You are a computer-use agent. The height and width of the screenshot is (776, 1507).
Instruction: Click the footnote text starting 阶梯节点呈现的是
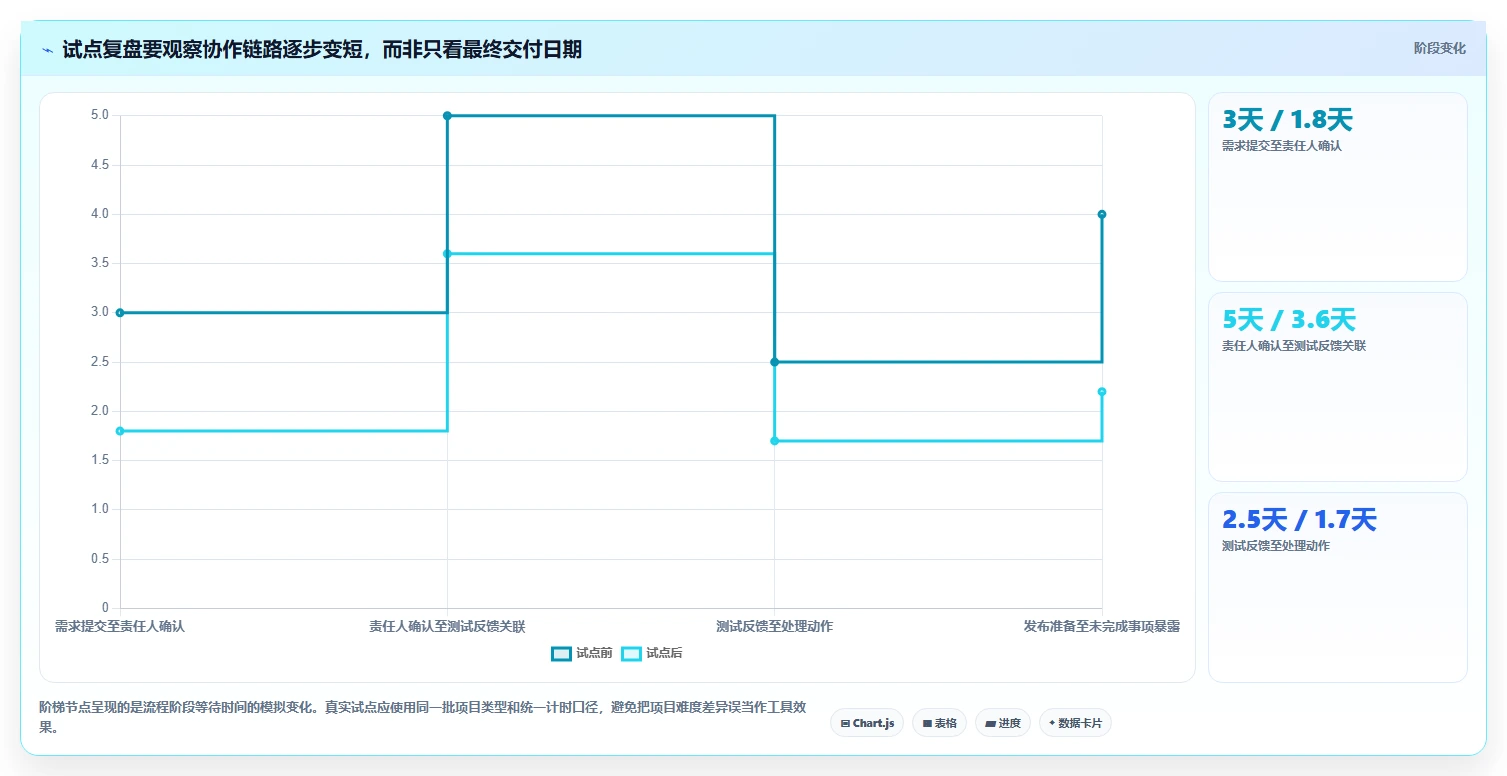click(x=423, y=717)
